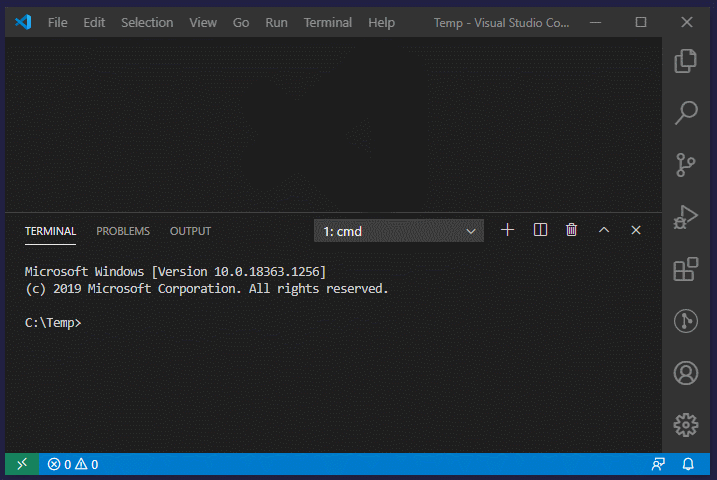Screen dimensions: 717x480
Task: Split the terminal pane
Action: [540, 230]
